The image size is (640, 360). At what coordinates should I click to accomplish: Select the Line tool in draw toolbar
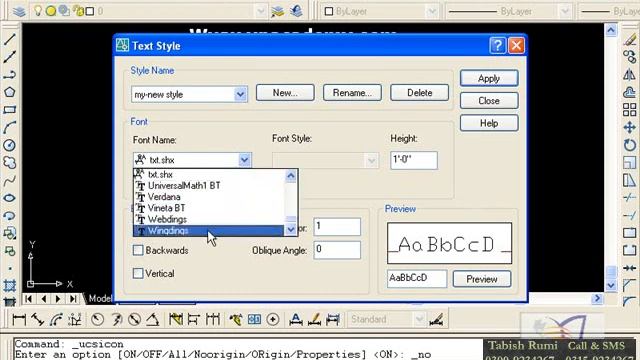pyautogui.click(x=9, y=39)
